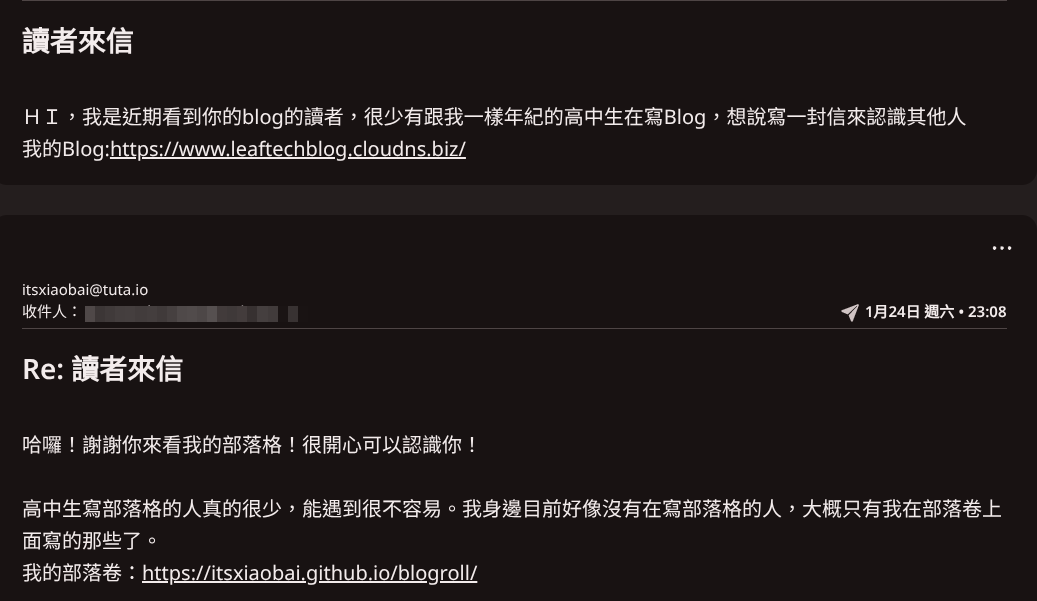Viewport: 1037px width, 601px height.
Task: Click the phrase 想說寫一封信來認識其他人
Action: point(847,117)
